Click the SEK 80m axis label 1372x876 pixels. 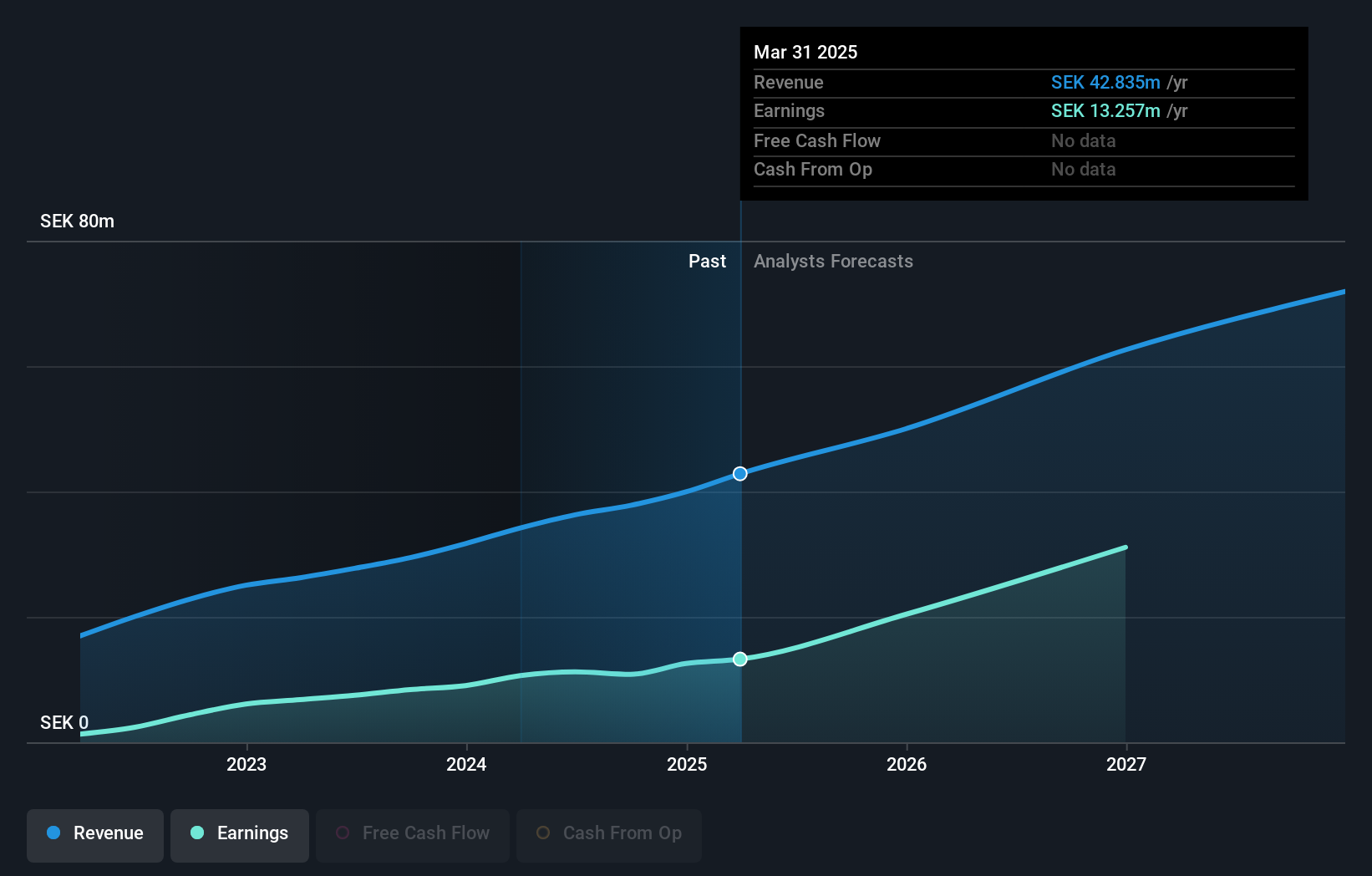pyautogui.click(x=77, y=222)
